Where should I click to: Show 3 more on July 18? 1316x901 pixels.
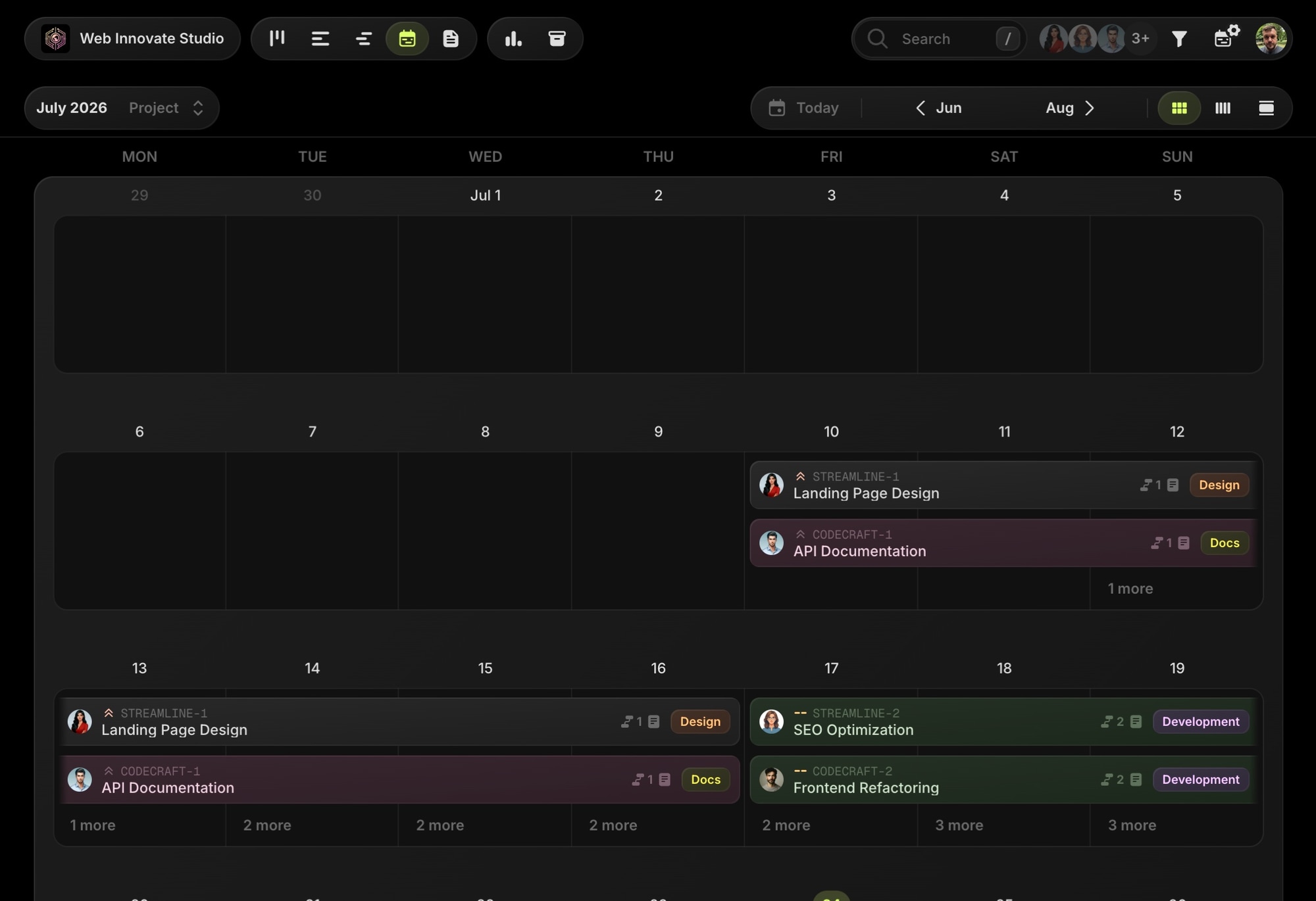[x=959, y=825]
